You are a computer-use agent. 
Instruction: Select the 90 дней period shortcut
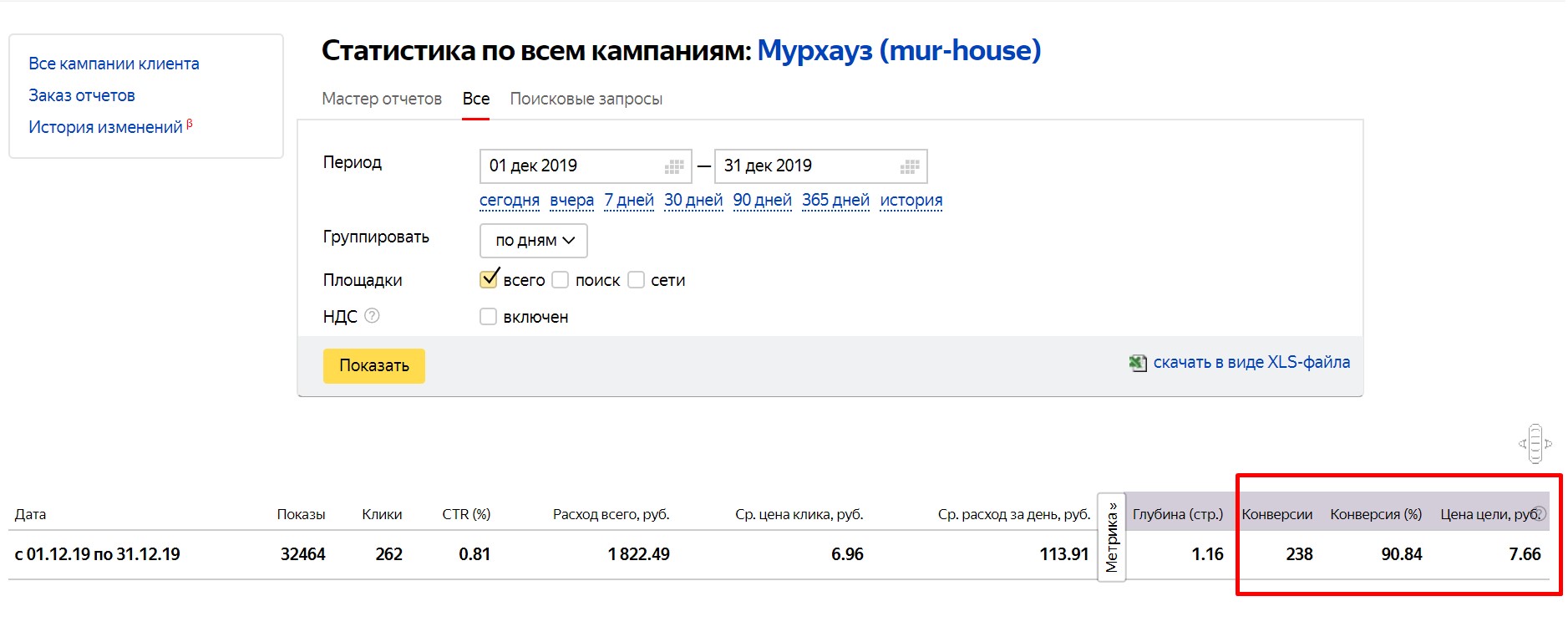click(x=763, y=200)
